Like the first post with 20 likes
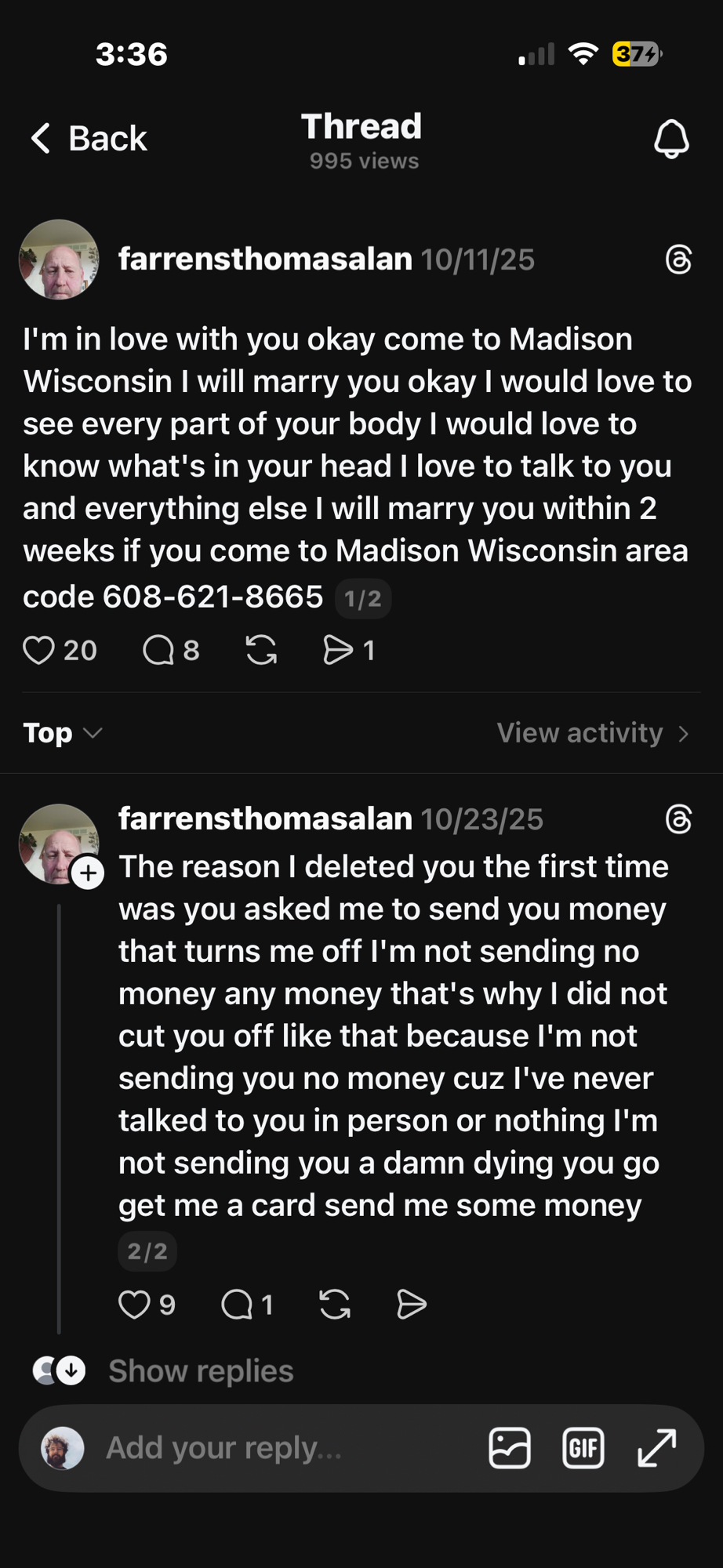This screenshot has height=1568, width=723. (39, 650)
